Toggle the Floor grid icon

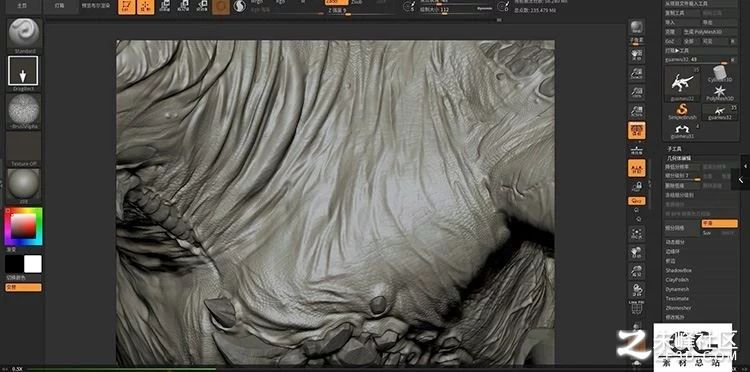[x=636, y=150]
